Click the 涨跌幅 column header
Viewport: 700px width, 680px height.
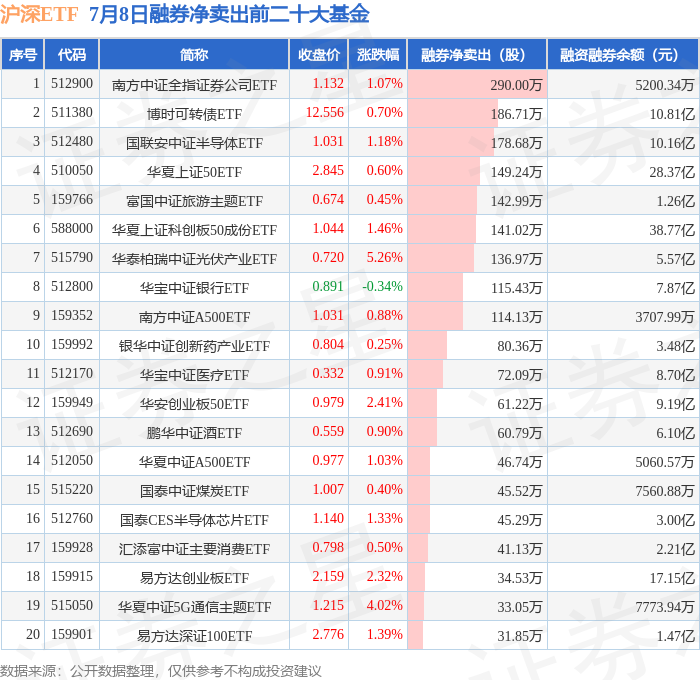[x=378, y=55]
